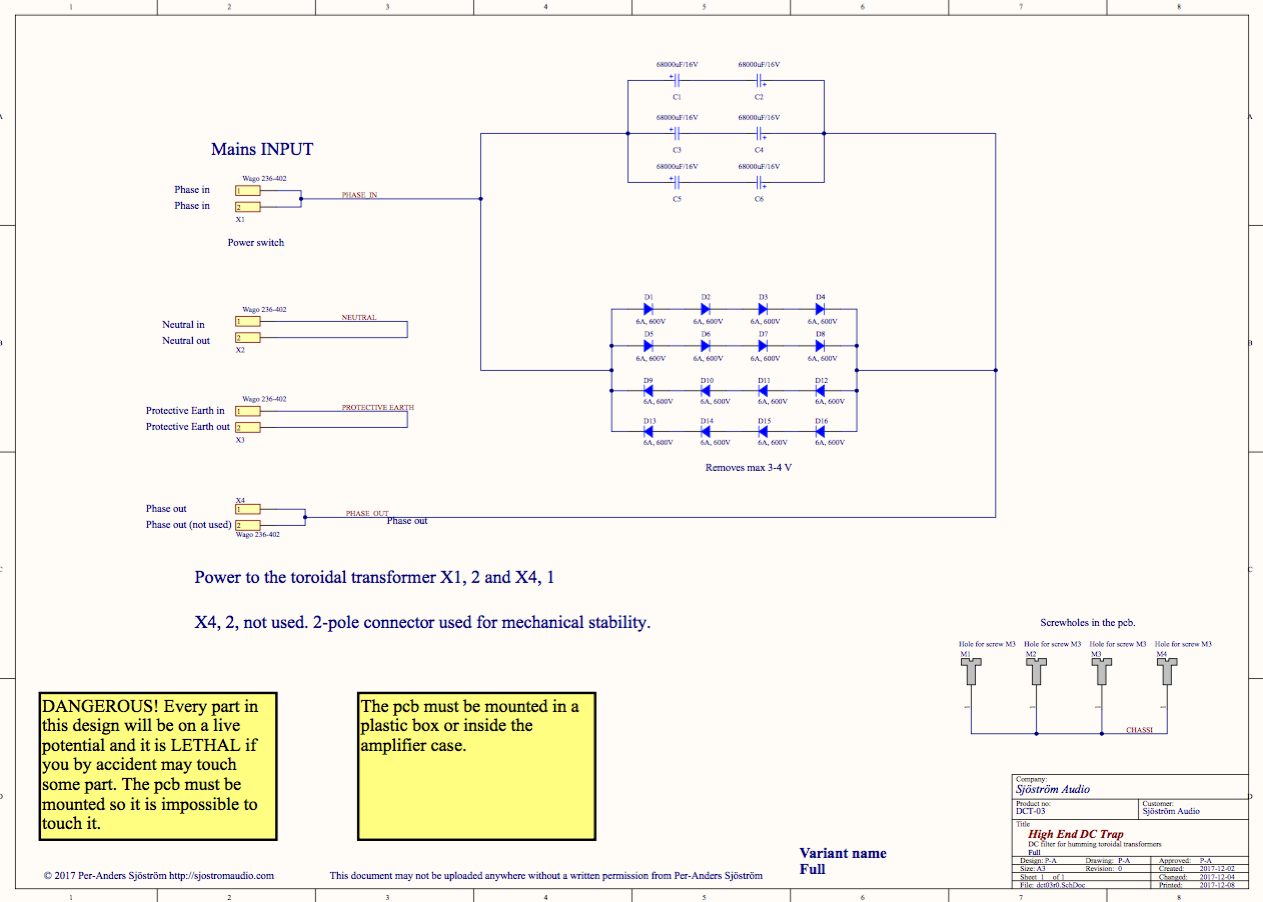Image resolution: width=1263 pixels, height=902 pixels.
Task: Click the C3 capacitor symbol
Action: [x=677, y=132]
